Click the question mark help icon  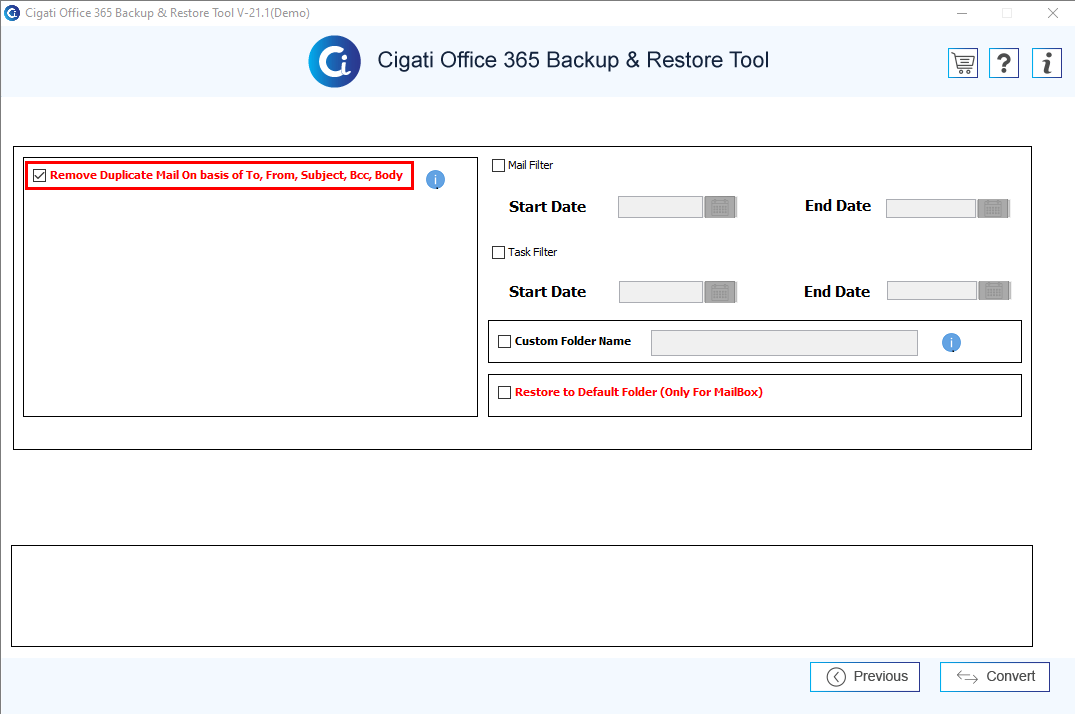point(1004,63)
